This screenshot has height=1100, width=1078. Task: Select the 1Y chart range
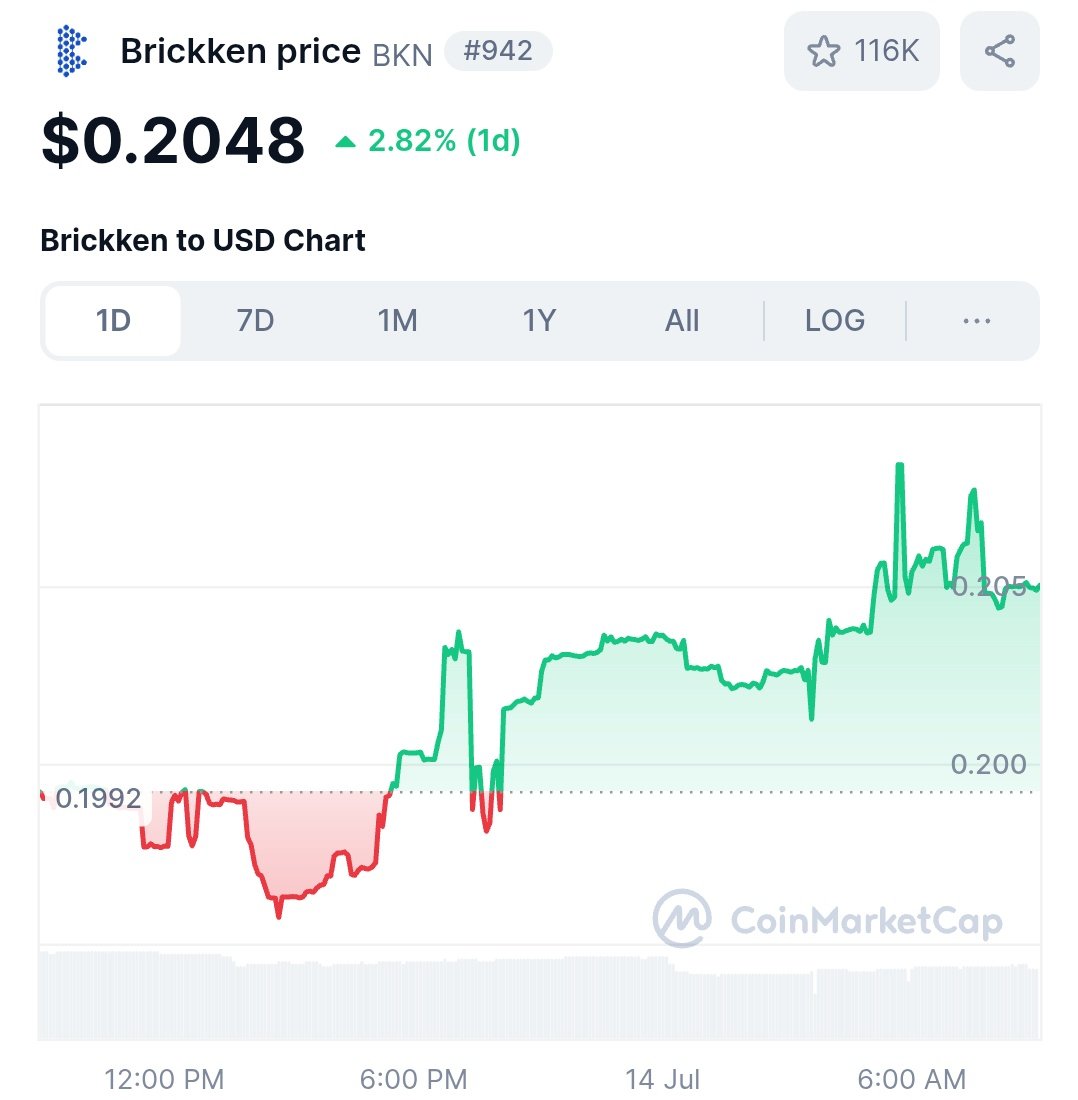pos(539,321)
